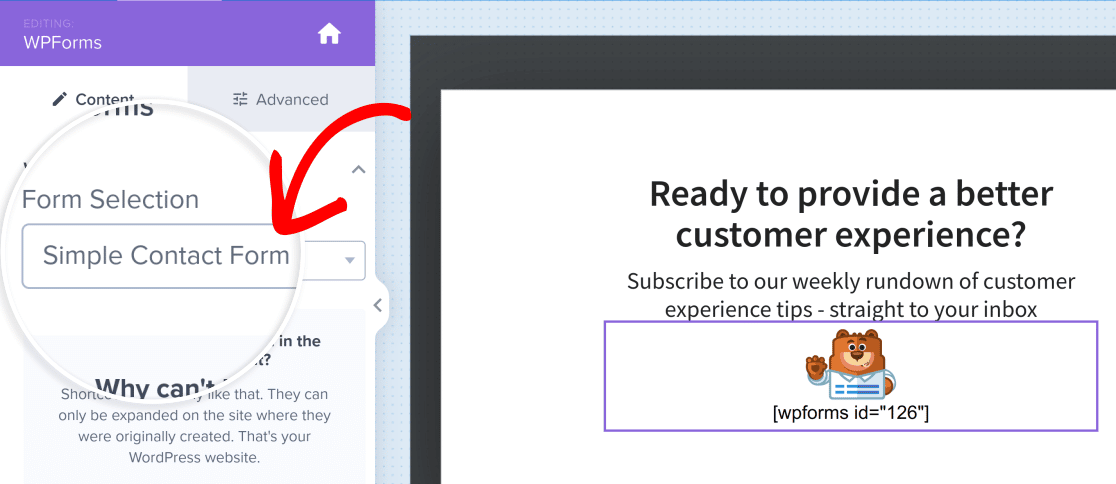
Task: Open the Form Selection dropdown
Action: [x=194, y=256]
